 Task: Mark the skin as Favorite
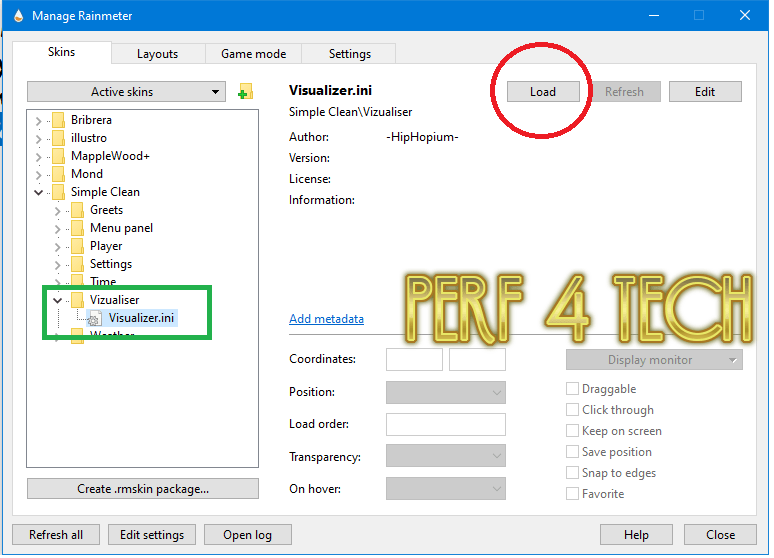pos(573,494)
